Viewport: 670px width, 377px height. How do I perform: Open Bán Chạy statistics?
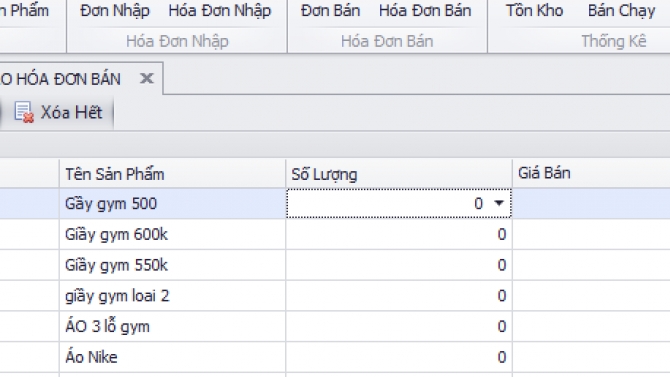point(621,11)
